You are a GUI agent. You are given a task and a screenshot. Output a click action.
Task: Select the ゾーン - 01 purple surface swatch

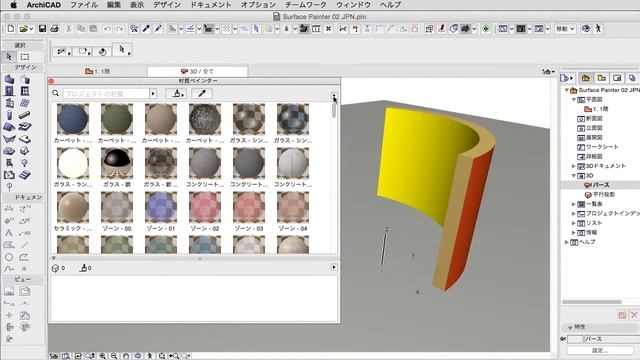(x=161, y=207)
